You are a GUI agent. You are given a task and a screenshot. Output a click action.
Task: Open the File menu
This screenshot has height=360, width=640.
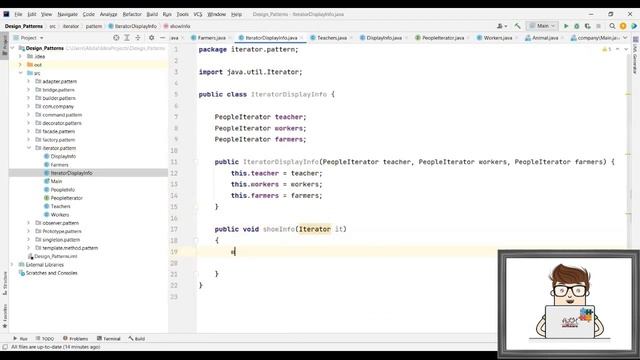click(18, 14)
